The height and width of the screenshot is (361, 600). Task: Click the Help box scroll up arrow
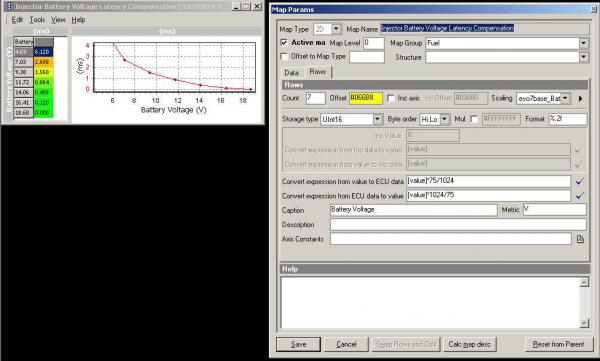[584, 283]
